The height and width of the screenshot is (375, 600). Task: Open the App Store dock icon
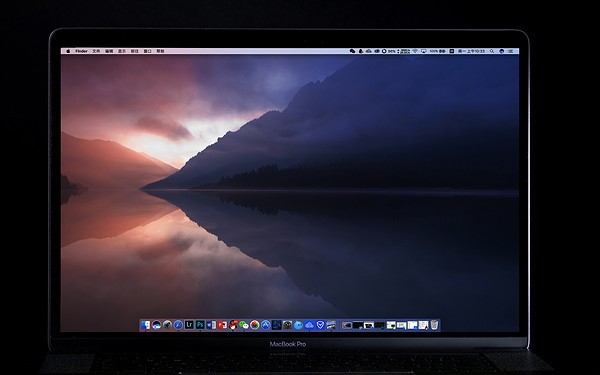(266, 325)
